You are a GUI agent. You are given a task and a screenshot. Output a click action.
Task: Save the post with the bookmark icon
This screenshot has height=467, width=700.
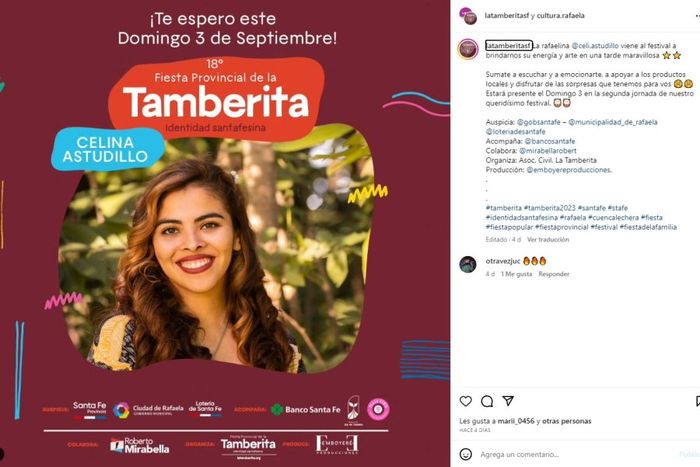point(697,401)
